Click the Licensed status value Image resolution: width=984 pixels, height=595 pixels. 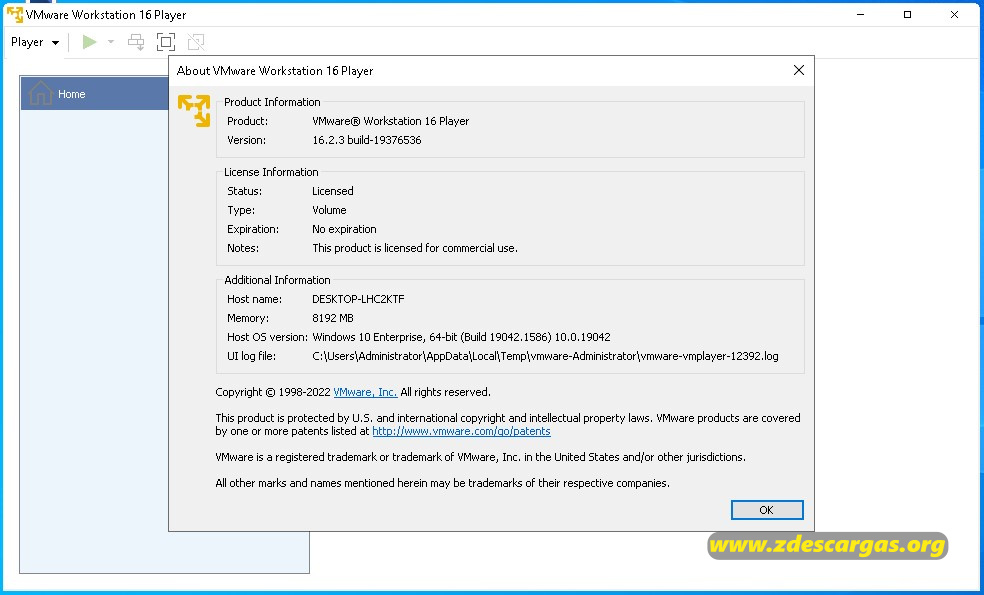point(333,191)
